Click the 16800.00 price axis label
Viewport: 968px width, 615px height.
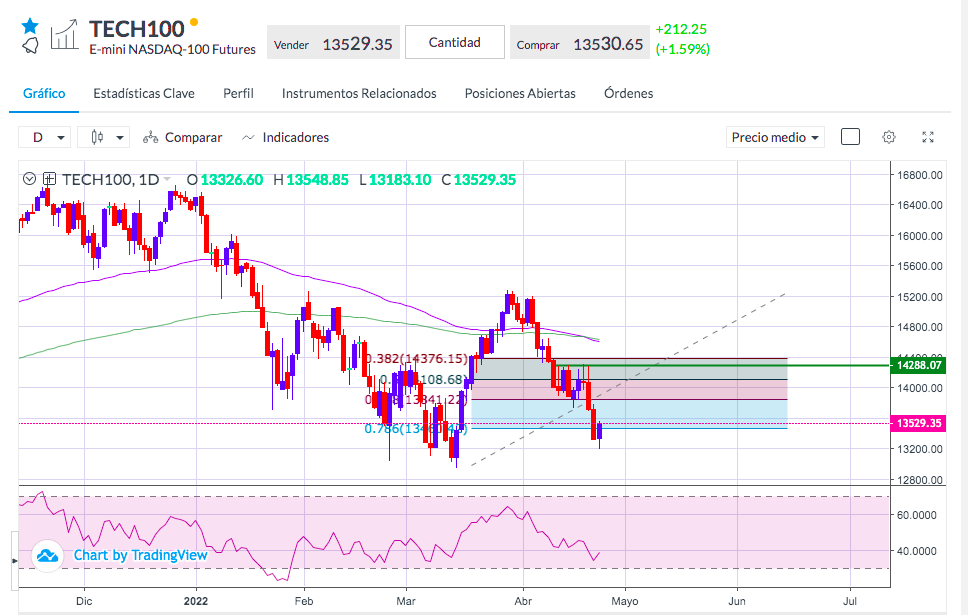coord(919,175)
